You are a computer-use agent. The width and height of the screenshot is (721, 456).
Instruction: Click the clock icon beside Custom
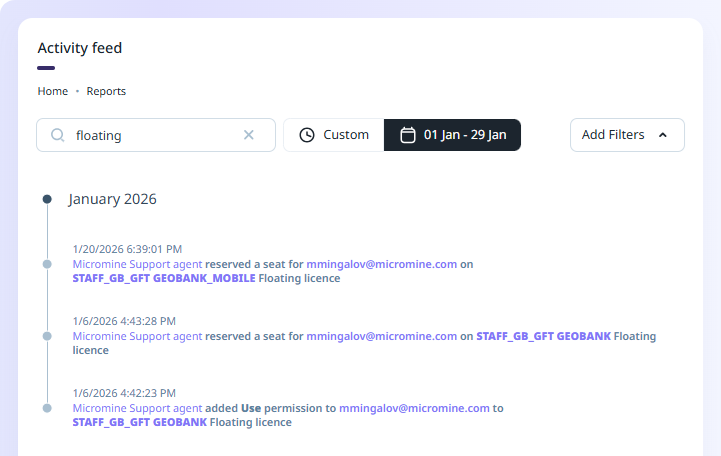pos(307,135)
